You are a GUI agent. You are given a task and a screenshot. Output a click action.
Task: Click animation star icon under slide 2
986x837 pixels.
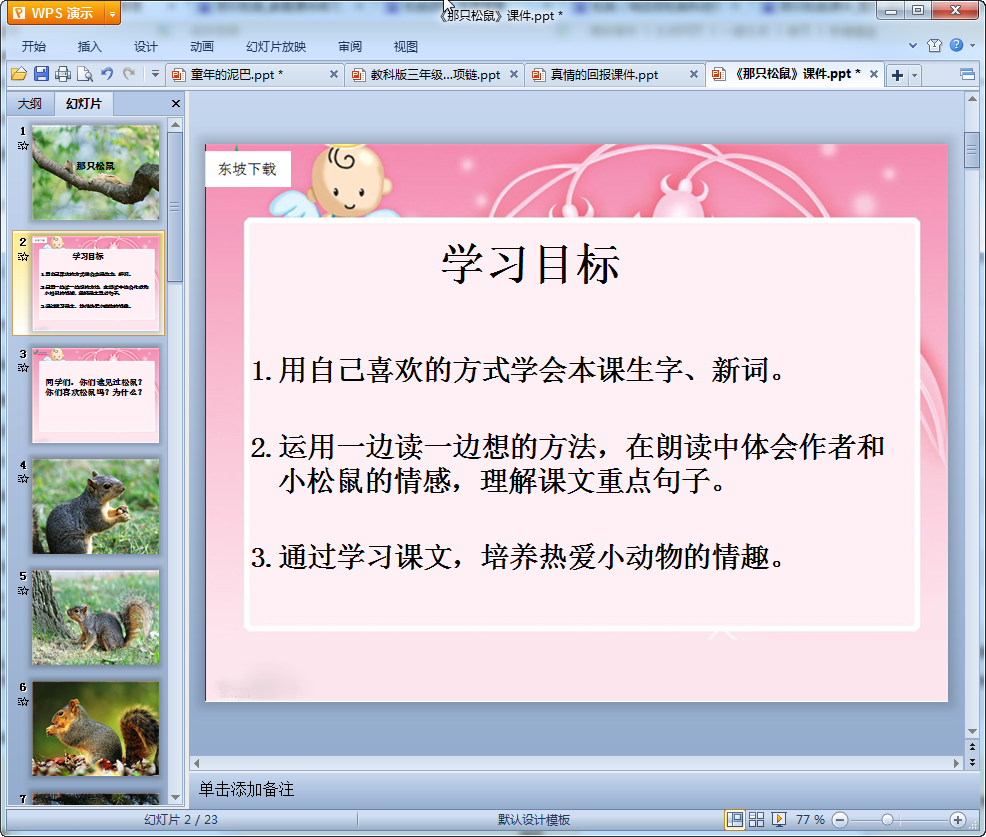point(23,257)
